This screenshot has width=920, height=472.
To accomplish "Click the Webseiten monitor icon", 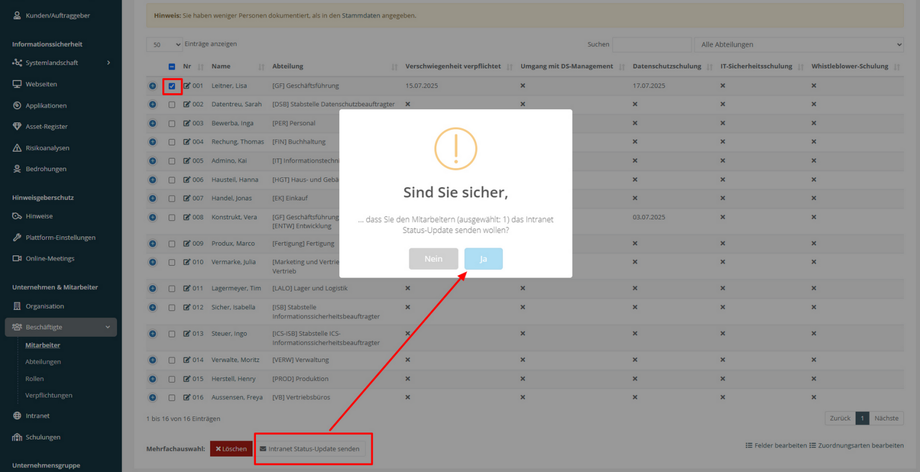I will tap(17, 84).
